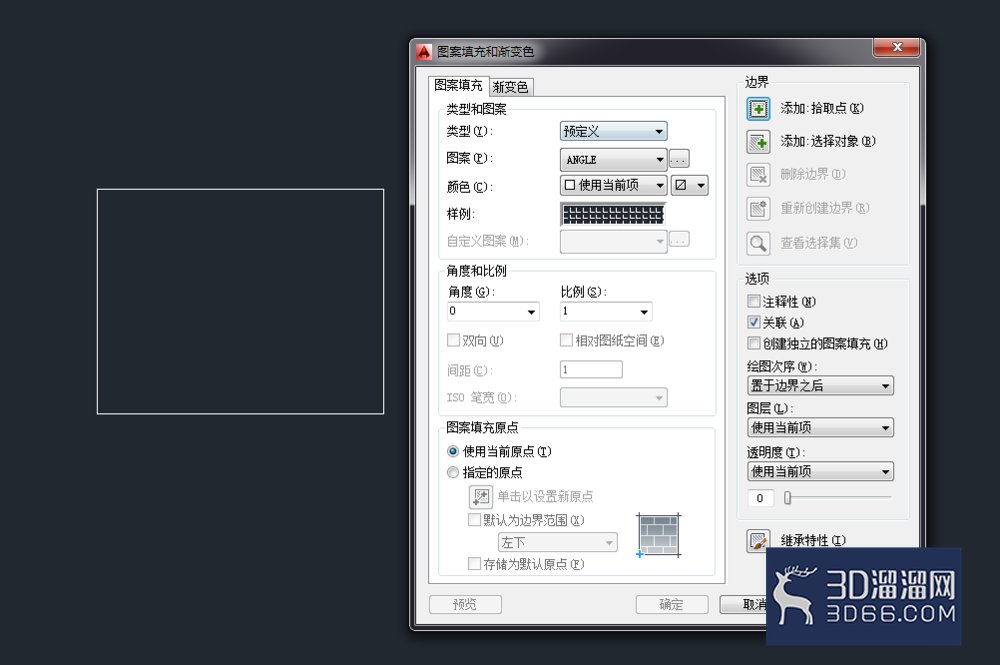Click the transparency value field

point(760,498)
